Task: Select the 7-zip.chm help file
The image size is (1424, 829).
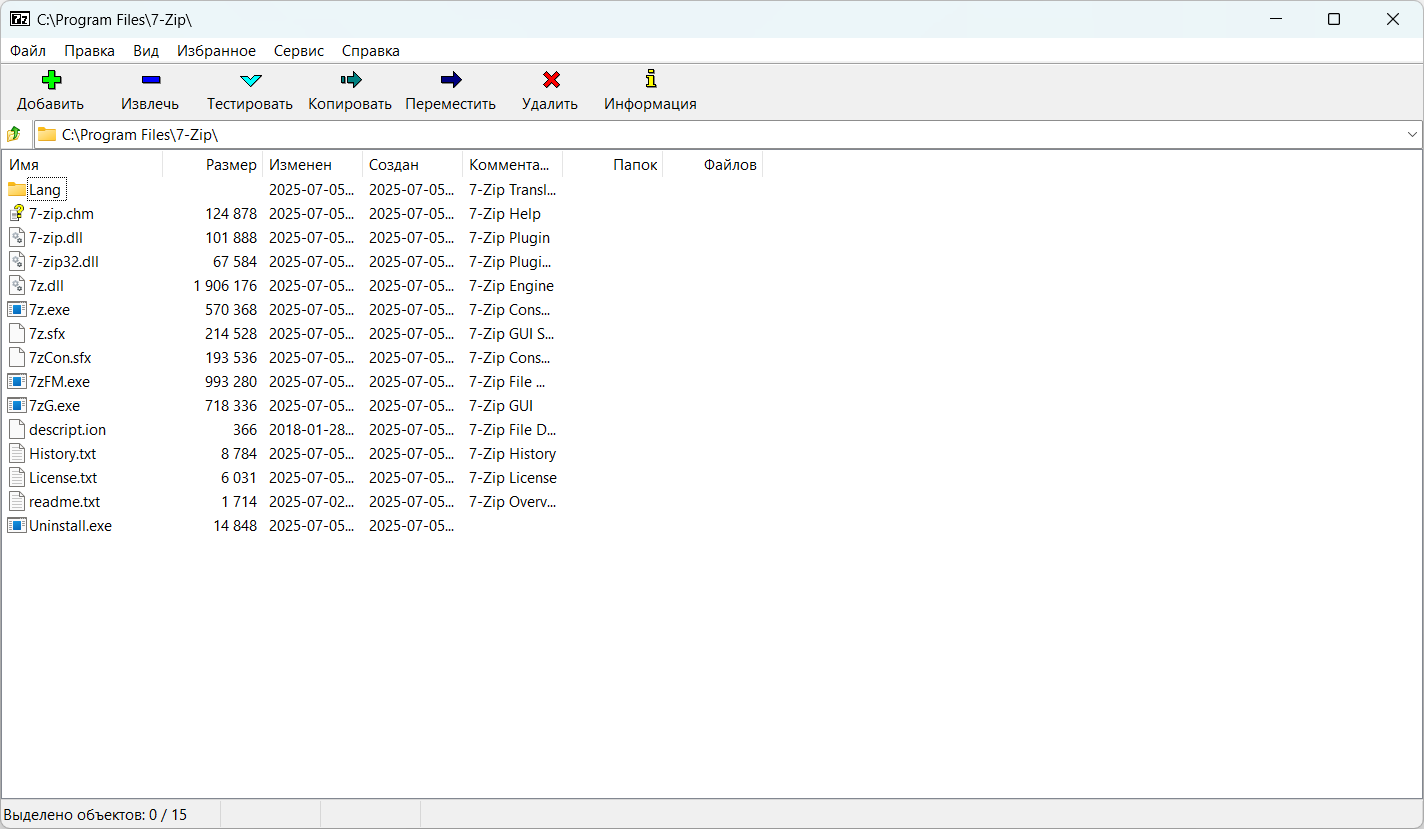Action: click(x=61, y=214)
